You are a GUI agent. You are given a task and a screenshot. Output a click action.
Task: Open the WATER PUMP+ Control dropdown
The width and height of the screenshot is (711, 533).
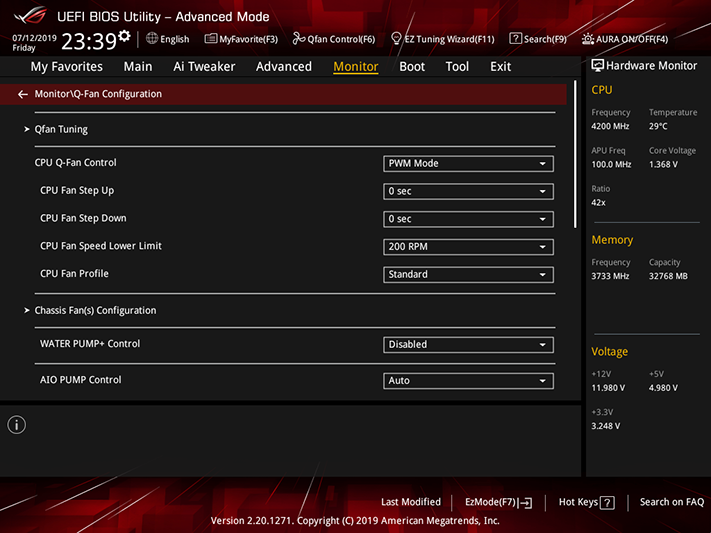point(468,344)
